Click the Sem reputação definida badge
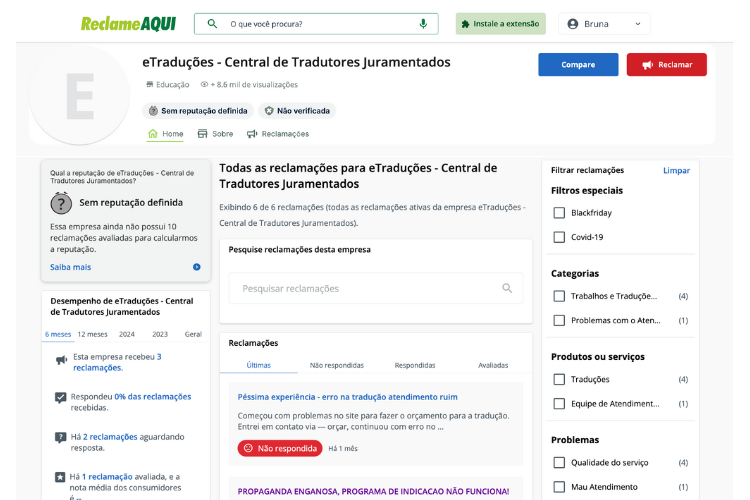Image resolution: width=750 pixels, height=500 pixels. click(198, 111)
